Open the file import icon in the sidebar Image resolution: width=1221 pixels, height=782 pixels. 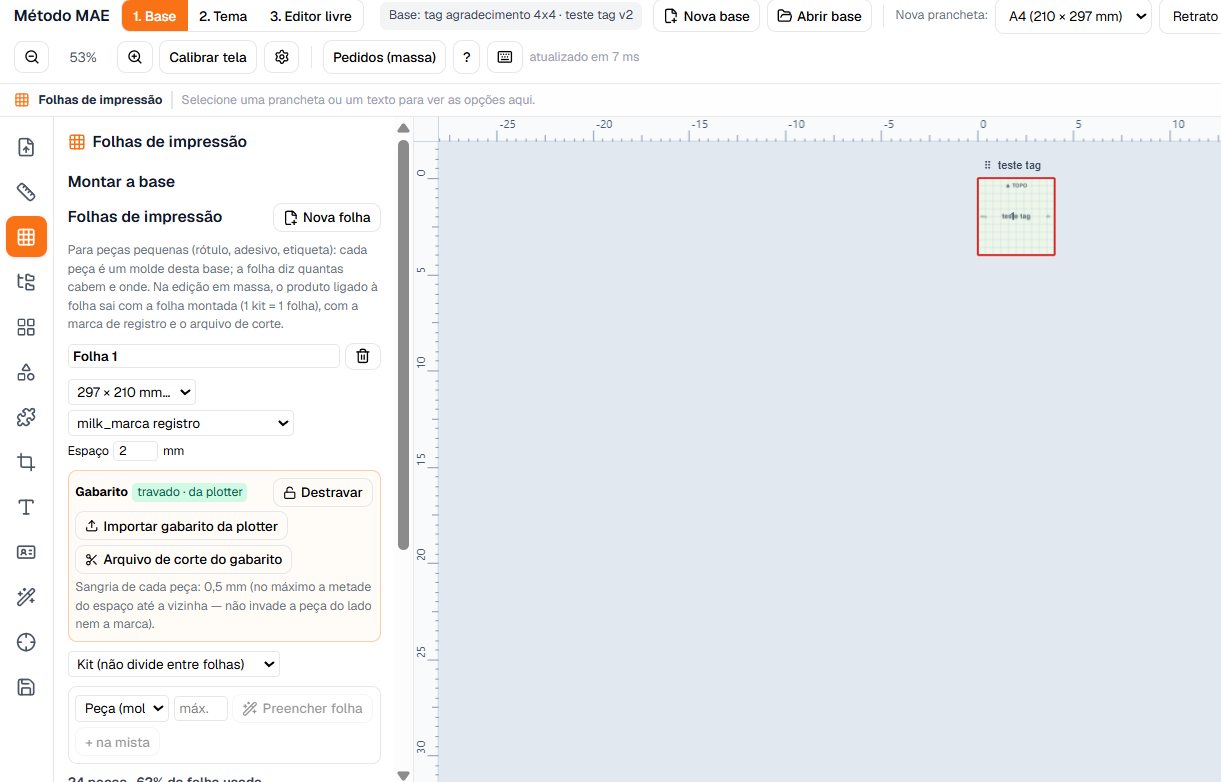point(27,147)
